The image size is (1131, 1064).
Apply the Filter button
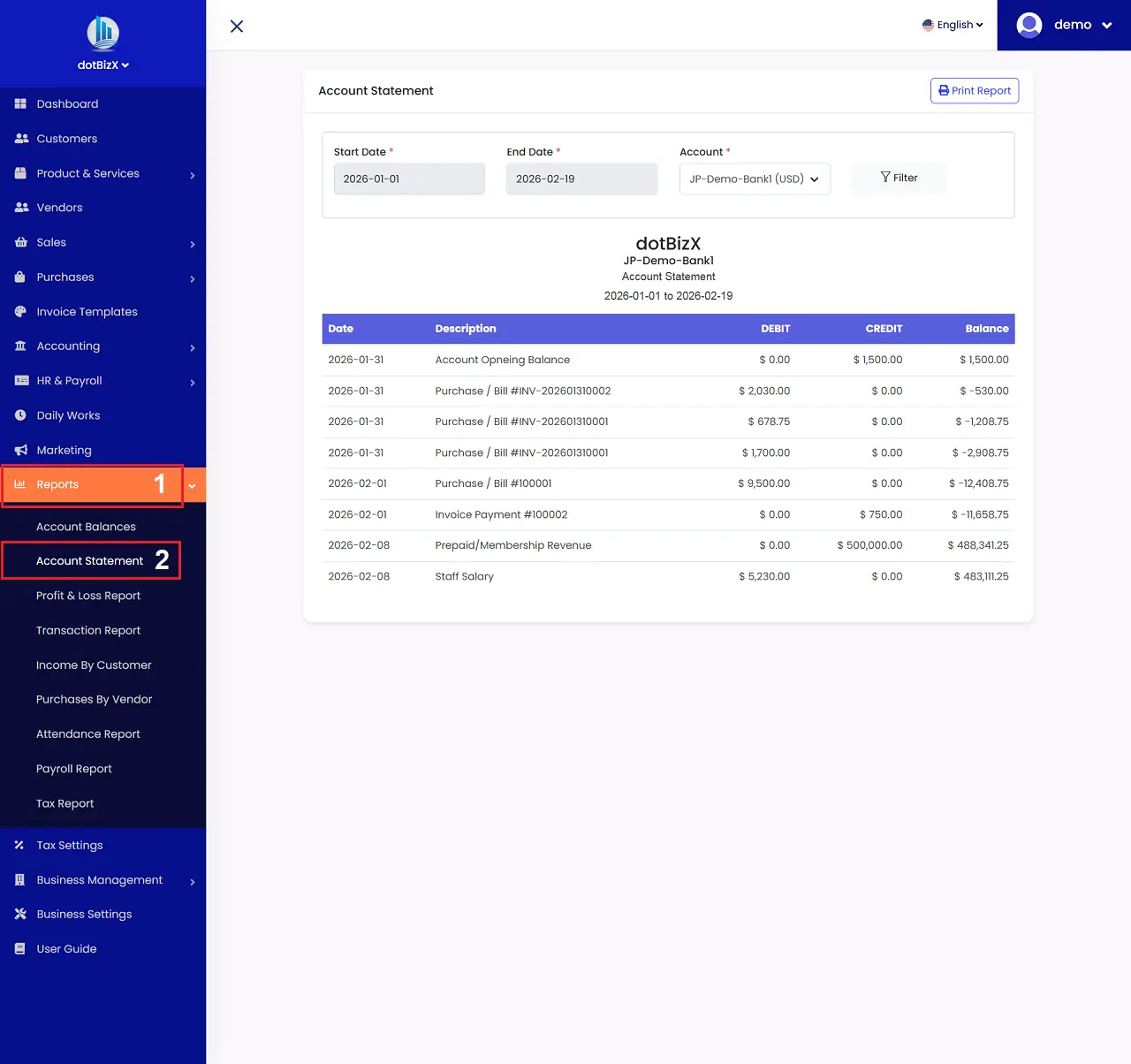pyautogui.click(x=898, y=178)
